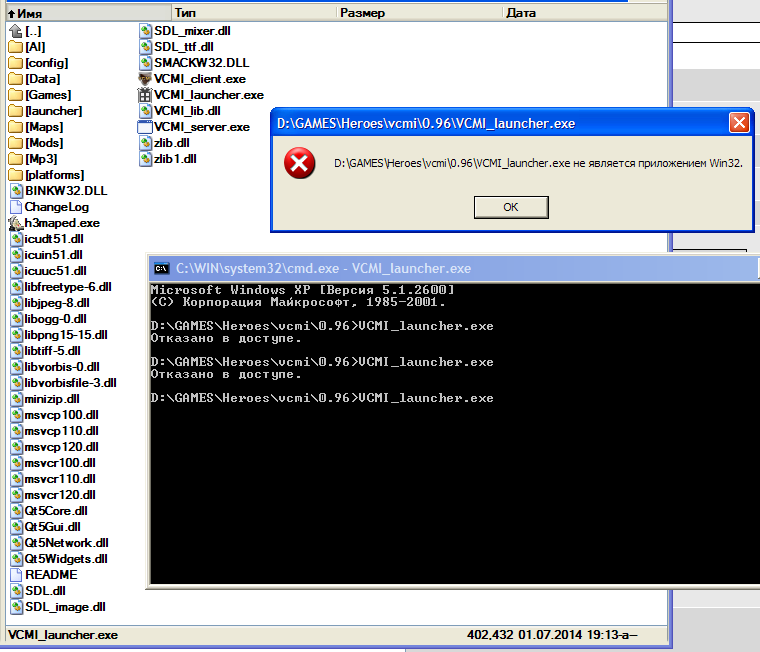Screen dimensions: 760x652
Task: Open the cmd.exe window system menu icon
Action: pyautogui.click(x=160, y=268)
